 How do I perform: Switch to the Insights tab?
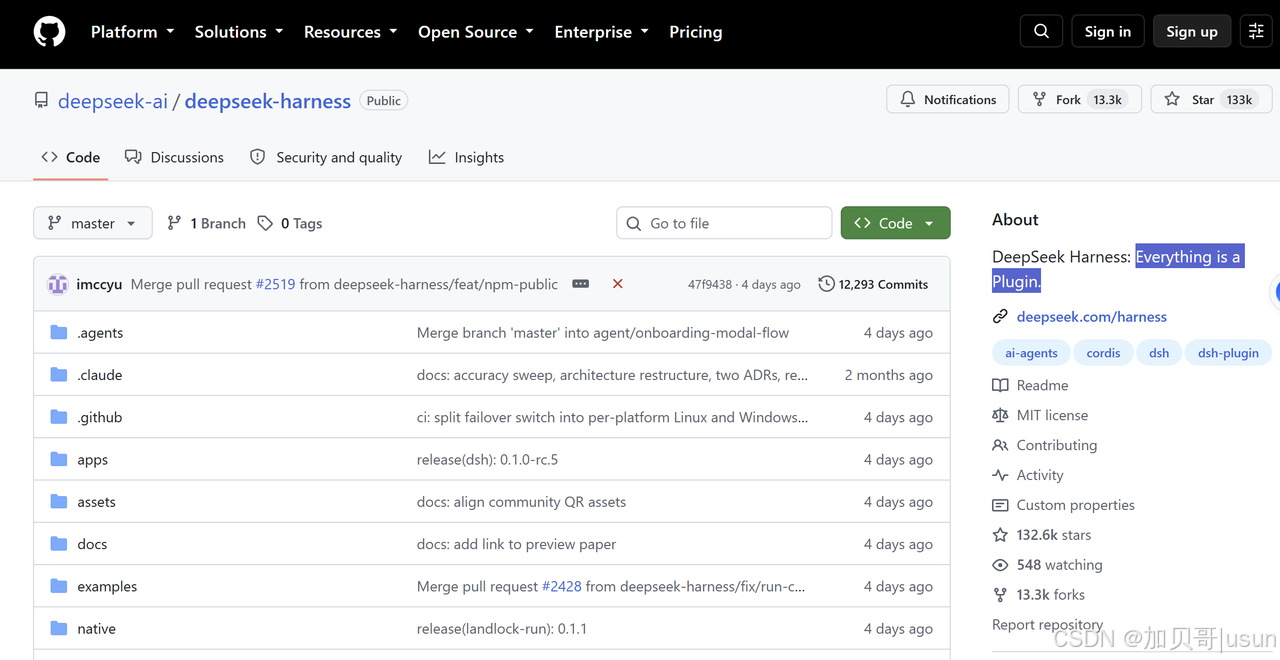pyautogui.click(x=466, y=157)
